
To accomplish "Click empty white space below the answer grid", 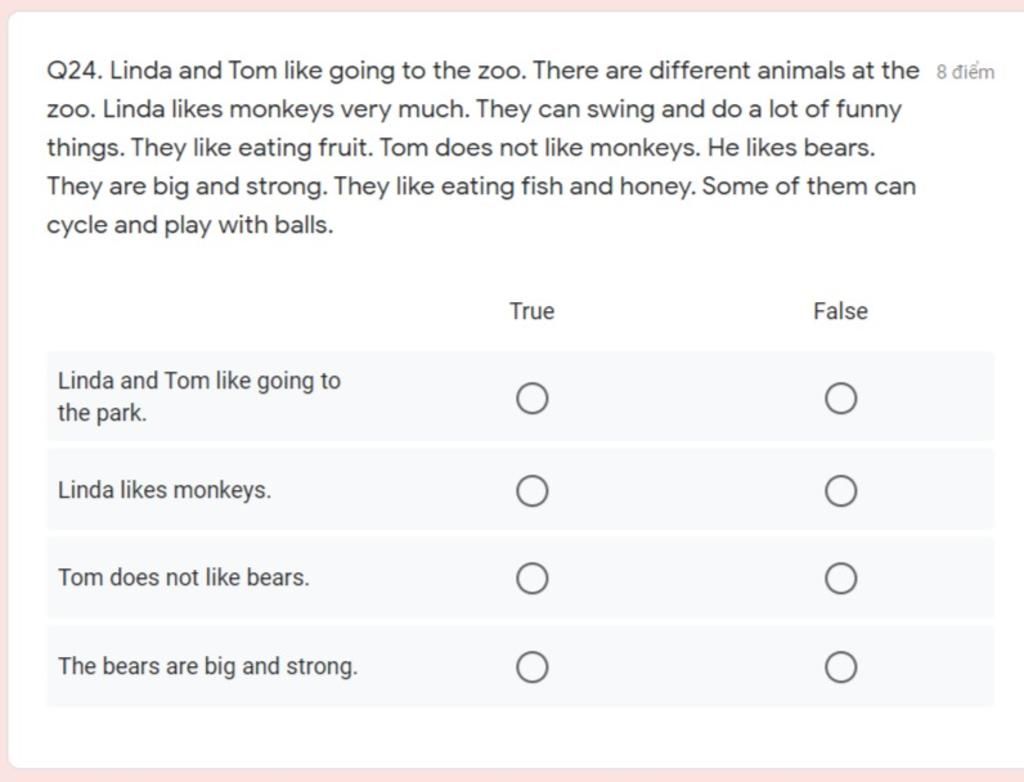I will 516,737.
